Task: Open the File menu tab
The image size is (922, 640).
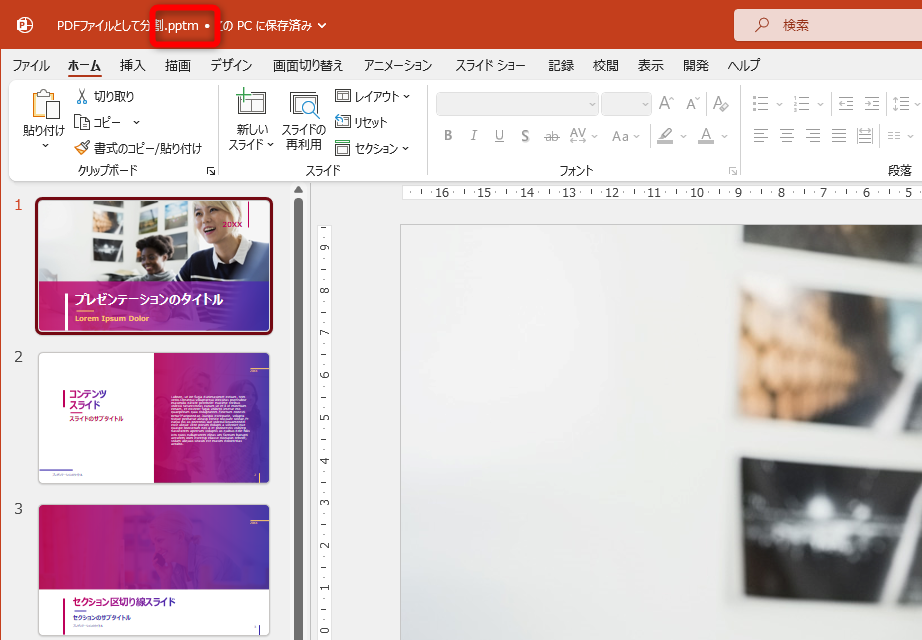Action: [31, 65]
